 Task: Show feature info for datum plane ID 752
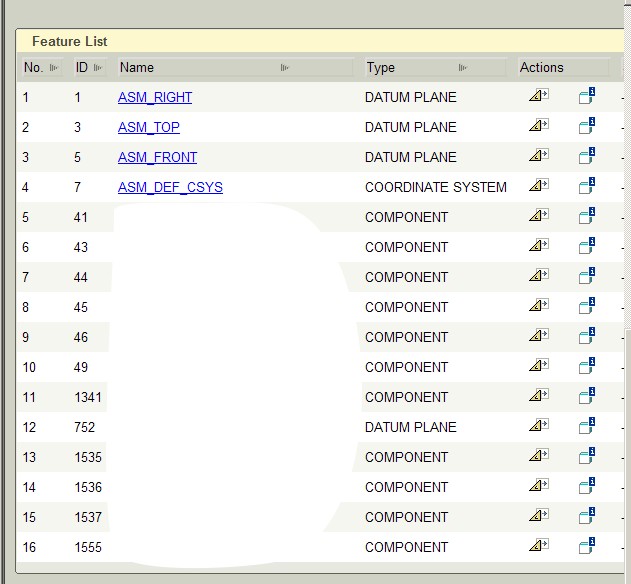[587, 426]
